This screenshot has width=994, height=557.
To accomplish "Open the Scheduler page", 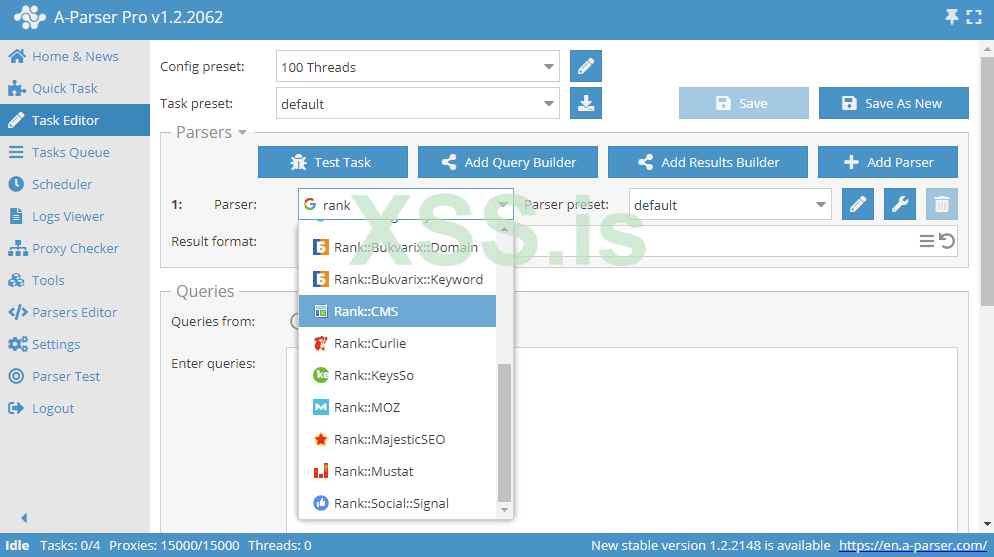I will (x=75, y=184).
